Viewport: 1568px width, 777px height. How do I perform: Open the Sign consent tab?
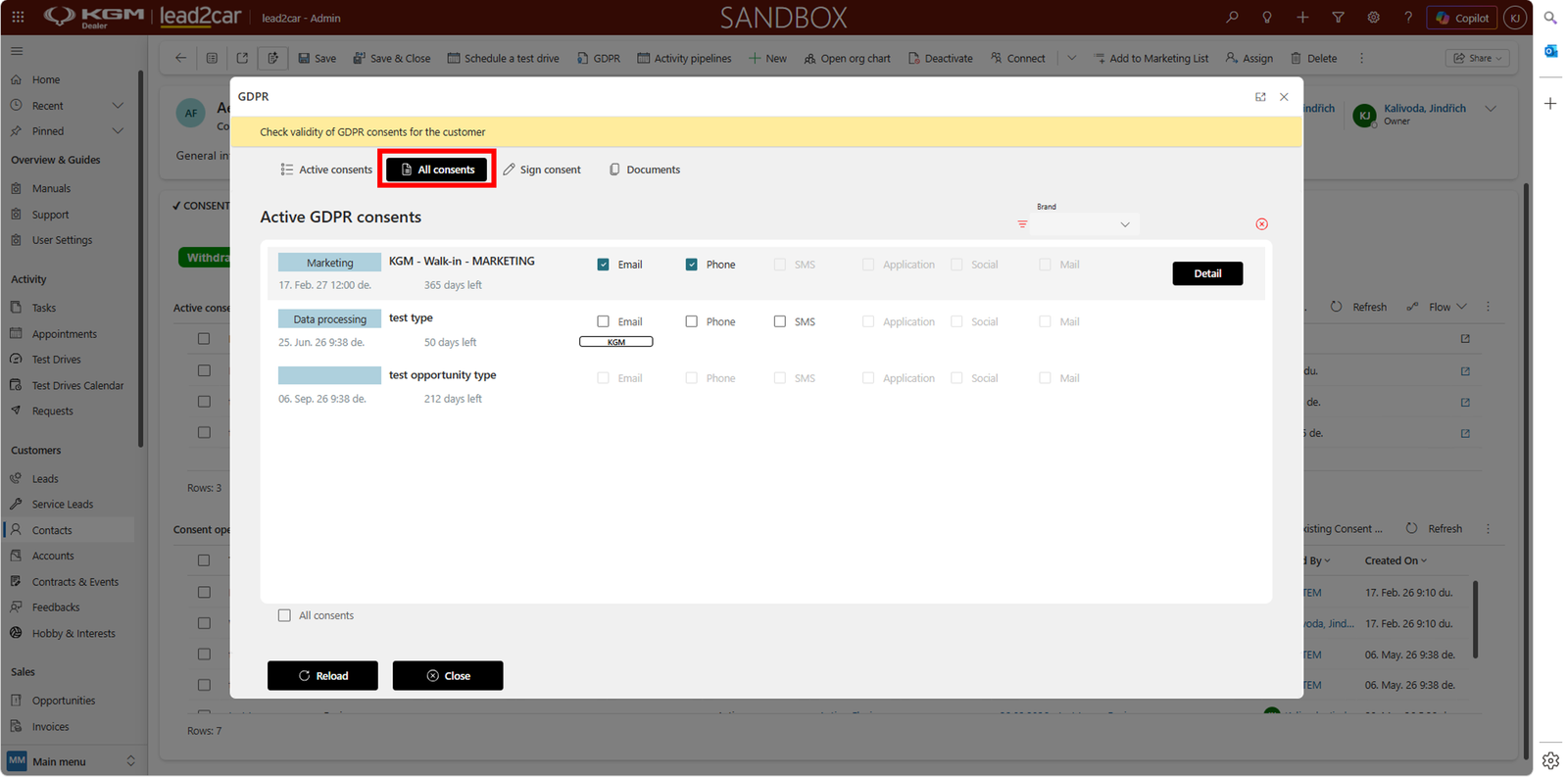(542, 170)
